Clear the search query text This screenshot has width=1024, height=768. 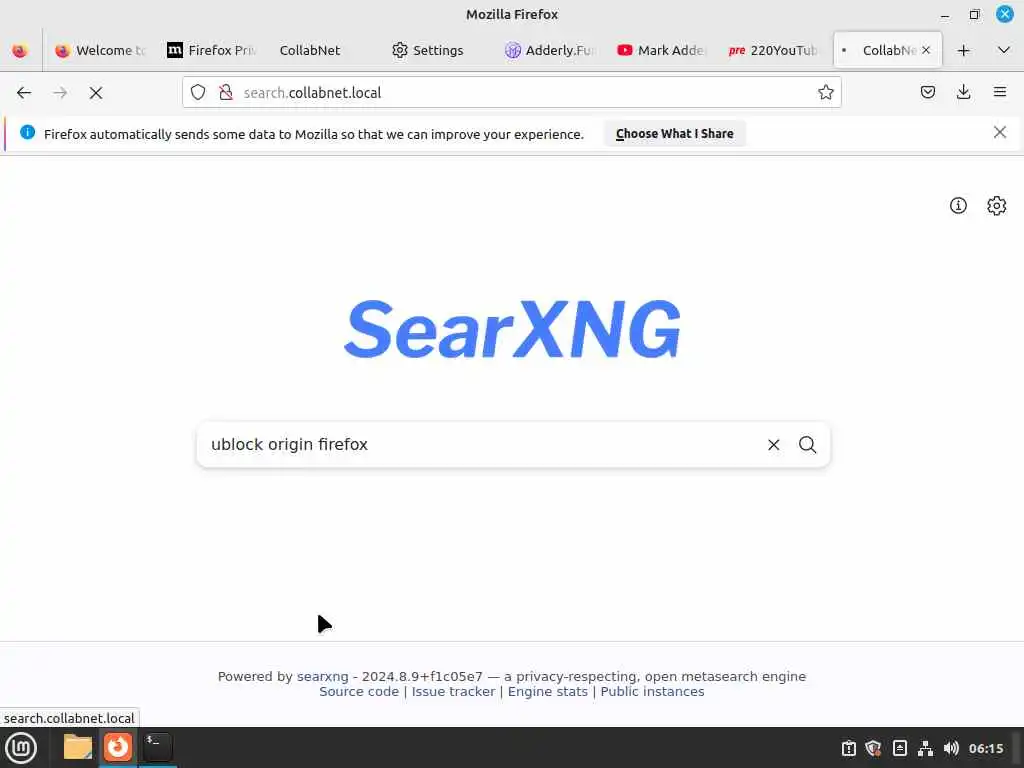click(773, 445)
